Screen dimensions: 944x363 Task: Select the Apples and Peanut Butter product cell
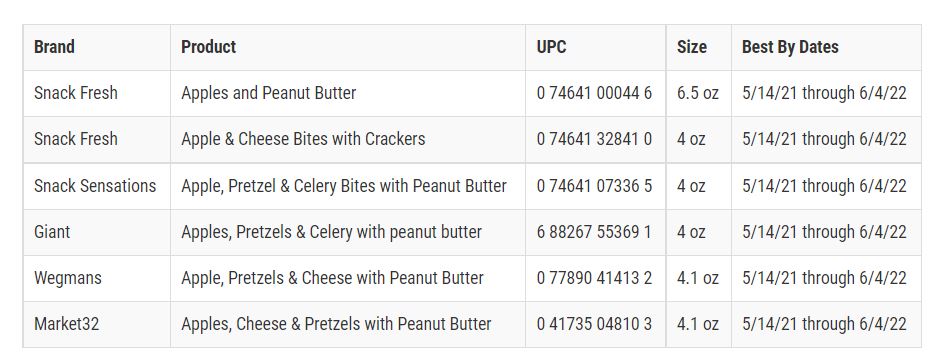pyautogui.click(x=348, y=93)
